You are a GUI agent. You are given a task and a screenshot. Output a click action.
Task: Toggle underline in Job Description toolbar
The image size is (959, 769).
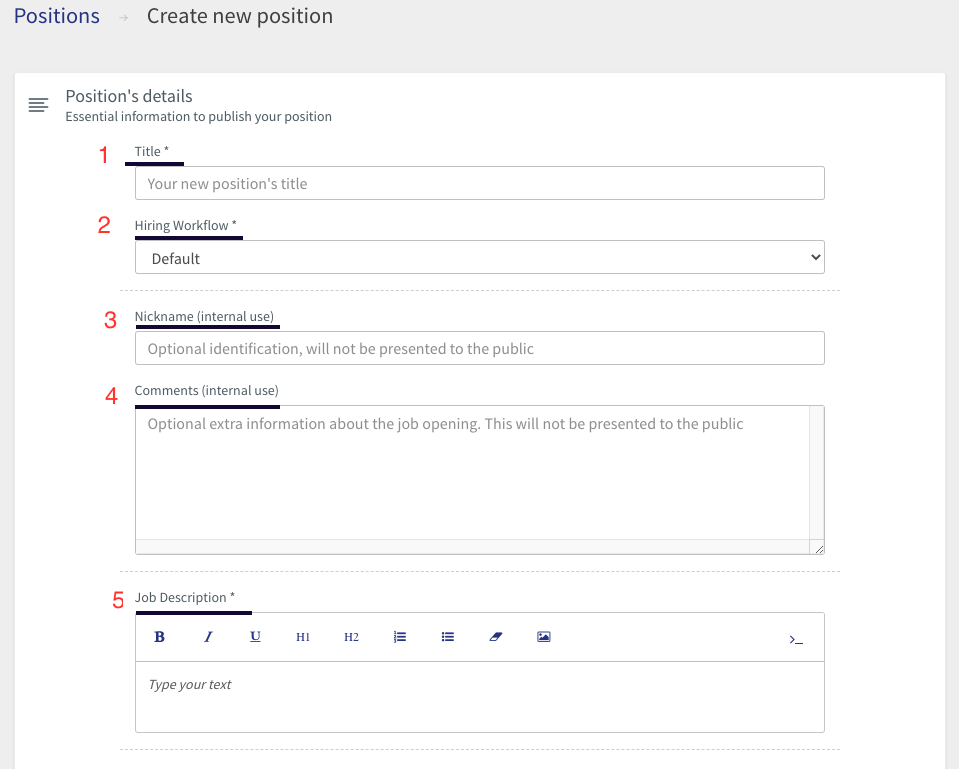[x=256, y=637]
